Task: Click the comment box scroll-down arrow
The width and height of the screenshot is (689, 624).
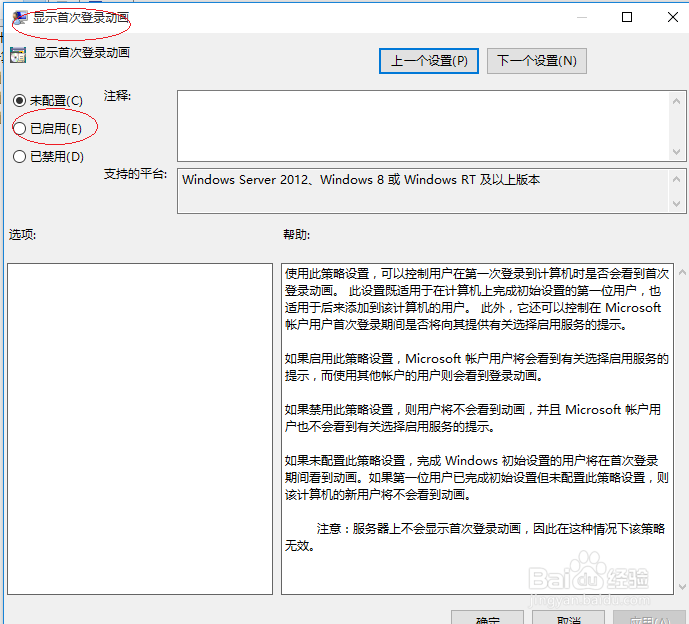Action: 676,152
